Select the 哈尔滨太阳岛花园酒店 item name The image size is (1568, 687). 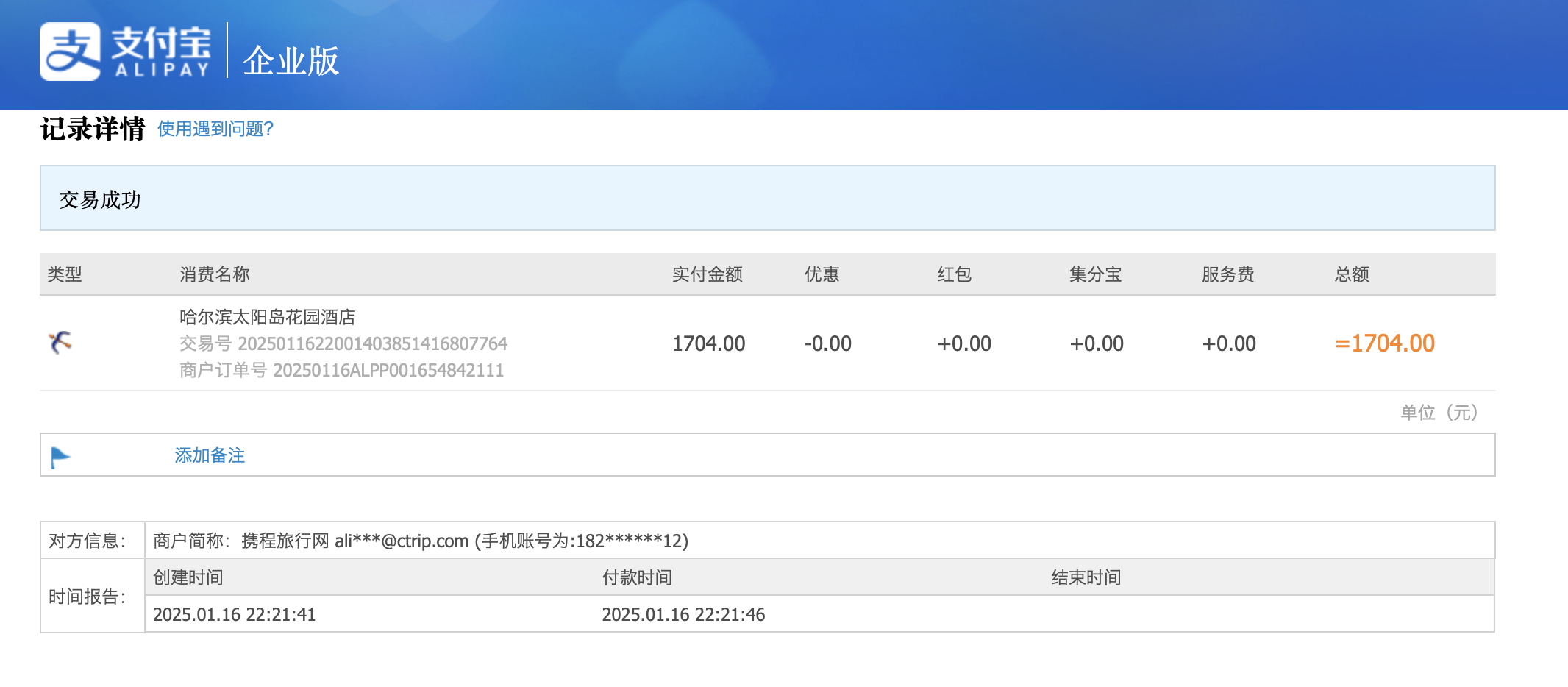click(267, 317)
